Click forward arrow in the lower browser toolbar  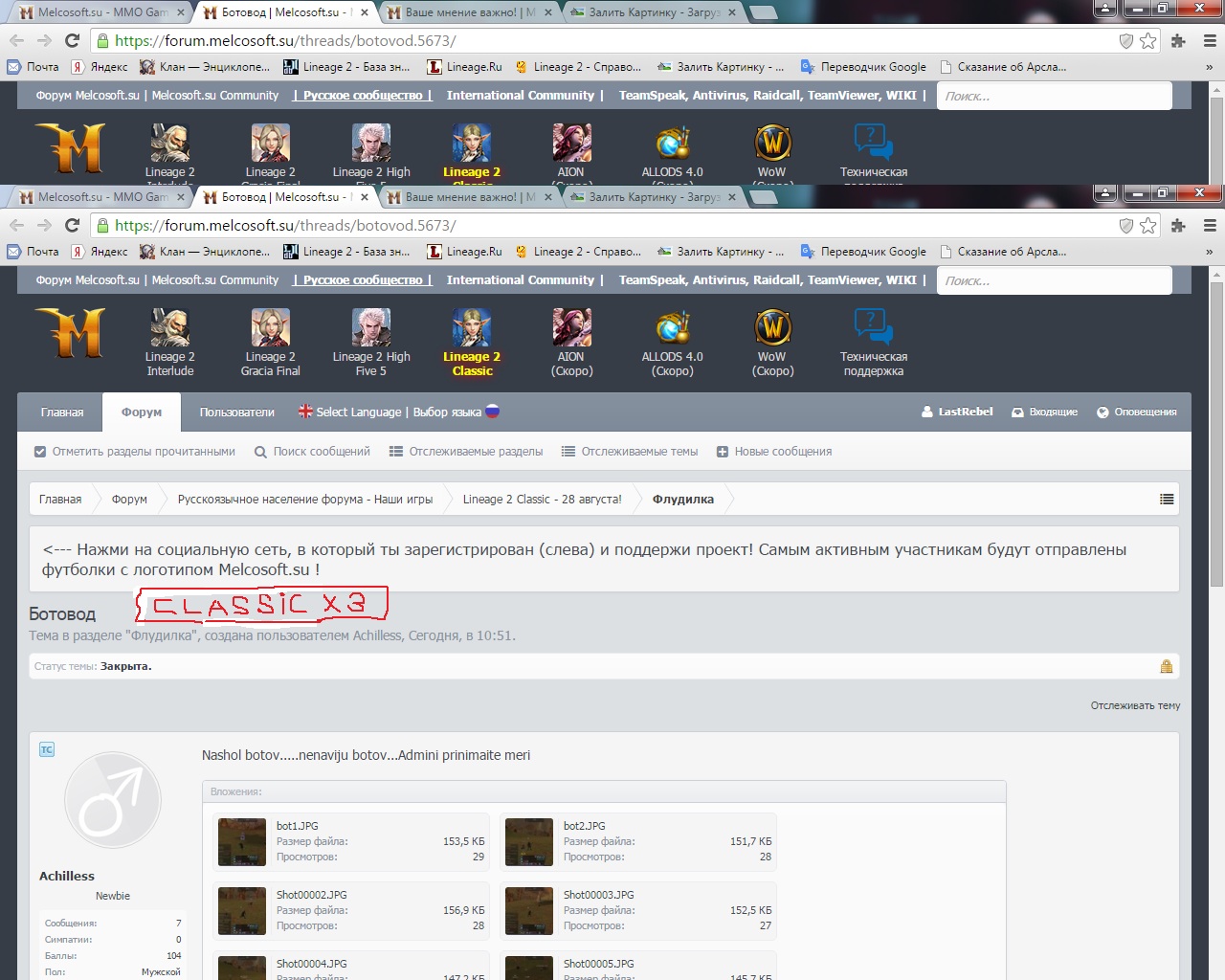coord(44,226)
